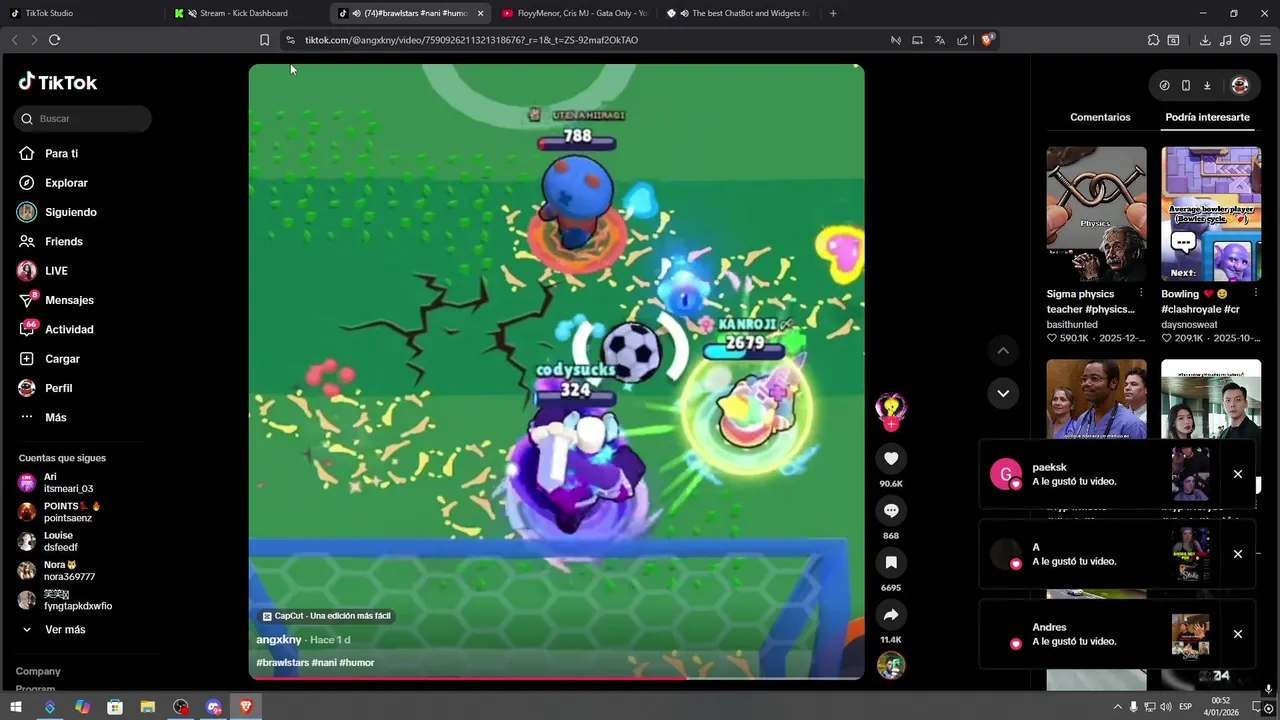Expand the Más menu in sidebar
1280x720 pixels.
click(43, 417)
